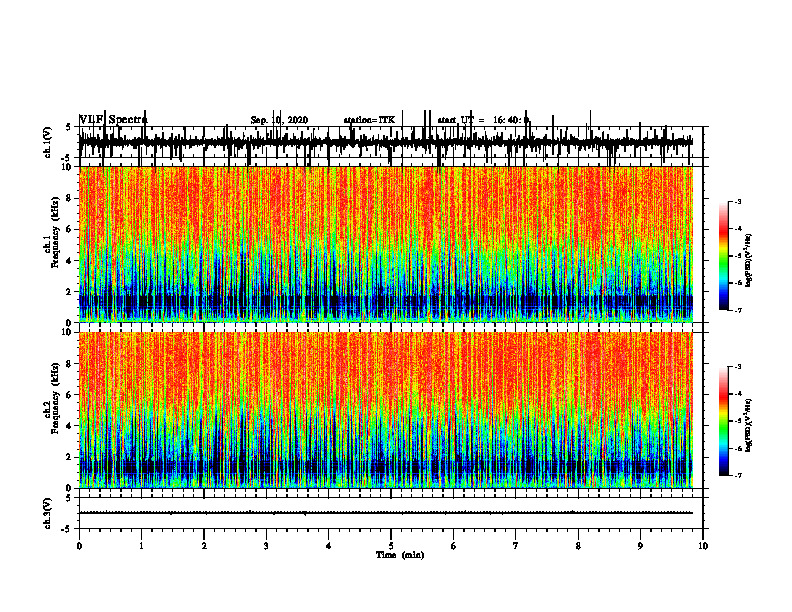Click the ch.1 spectrogram color bar

pyautogui.click(x=724, y=256)
